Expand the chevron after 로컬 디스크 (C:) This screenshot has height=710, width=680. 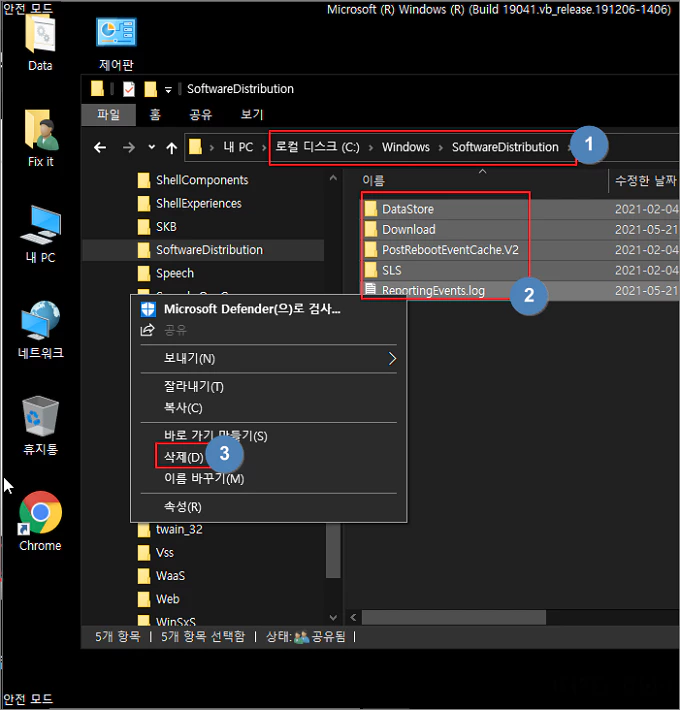click(371, 148)
